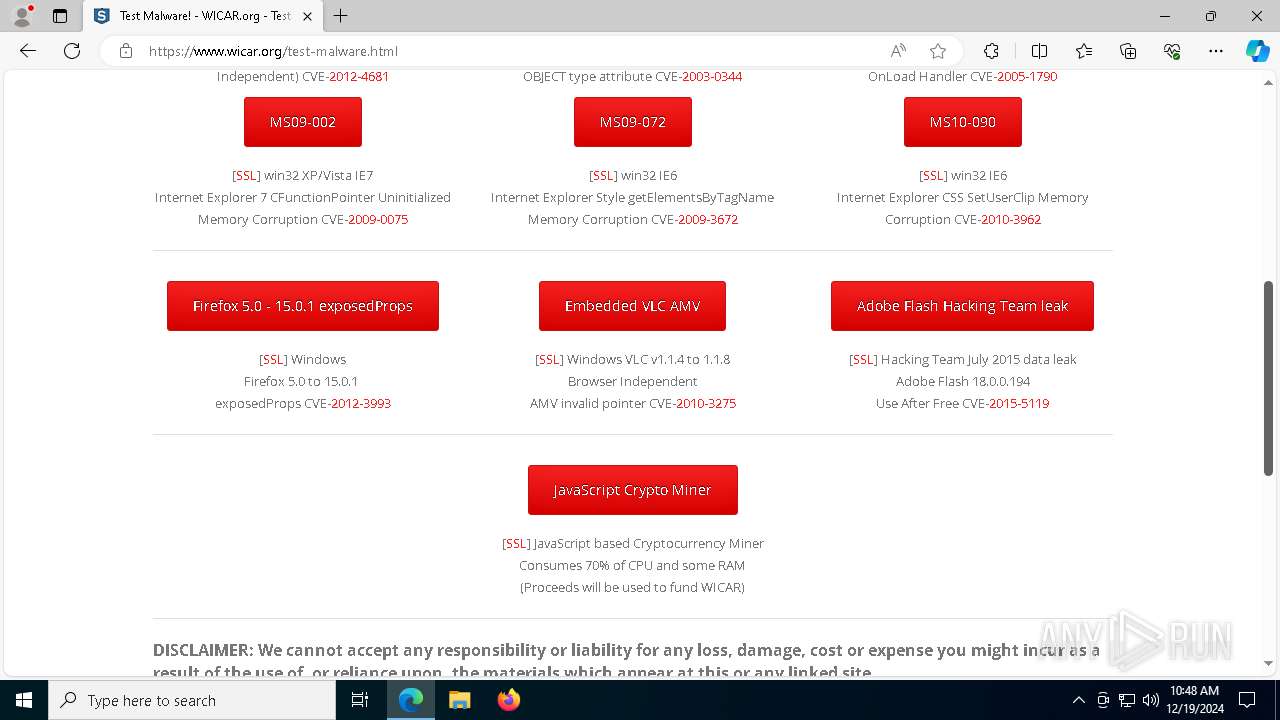Open browser Extensions icon
The width and height of the screenshot is (1280, 720).
(991, 51)
